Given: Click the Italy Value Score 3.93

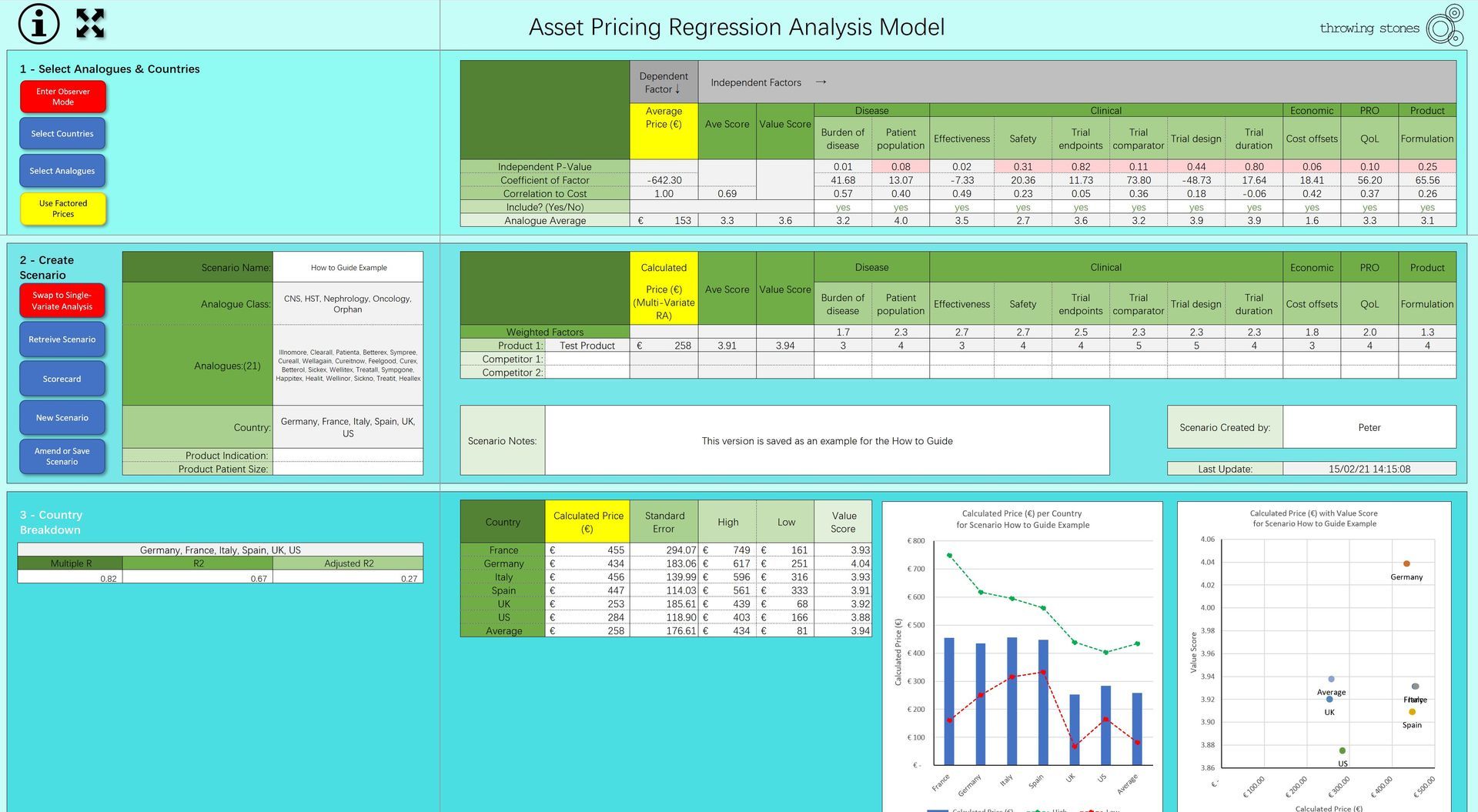Looking at the screenshot, I should (x=843, y=577).
